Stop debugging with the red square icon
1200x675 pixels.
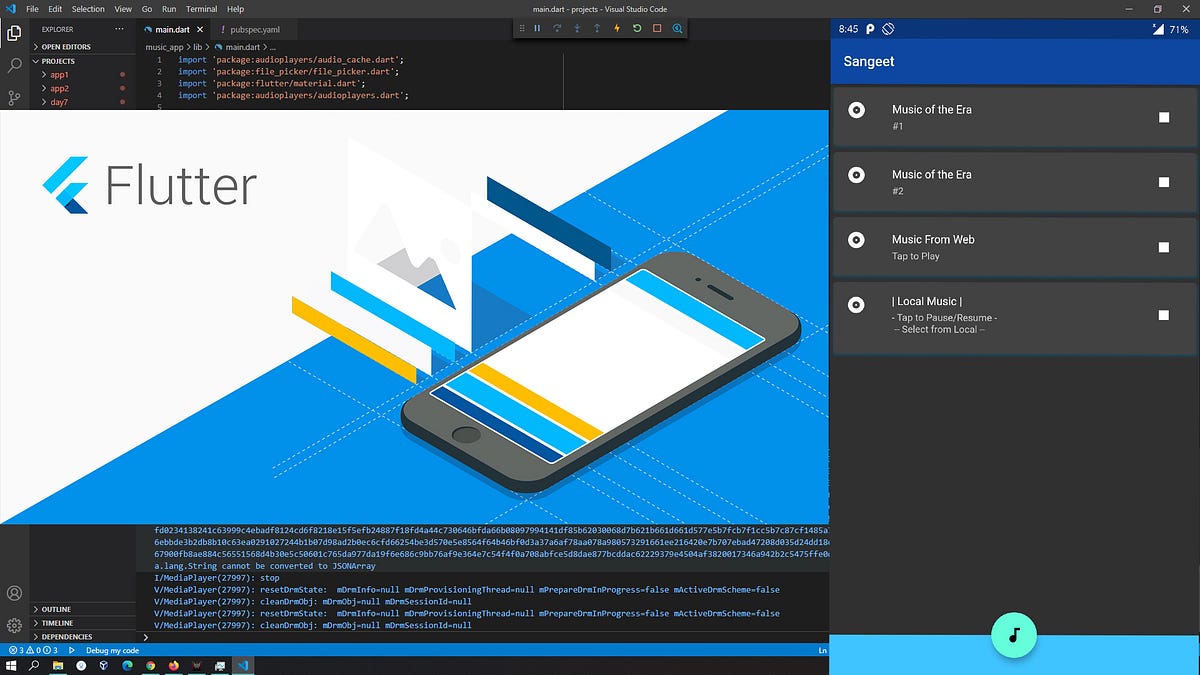(x=655, y=28)
